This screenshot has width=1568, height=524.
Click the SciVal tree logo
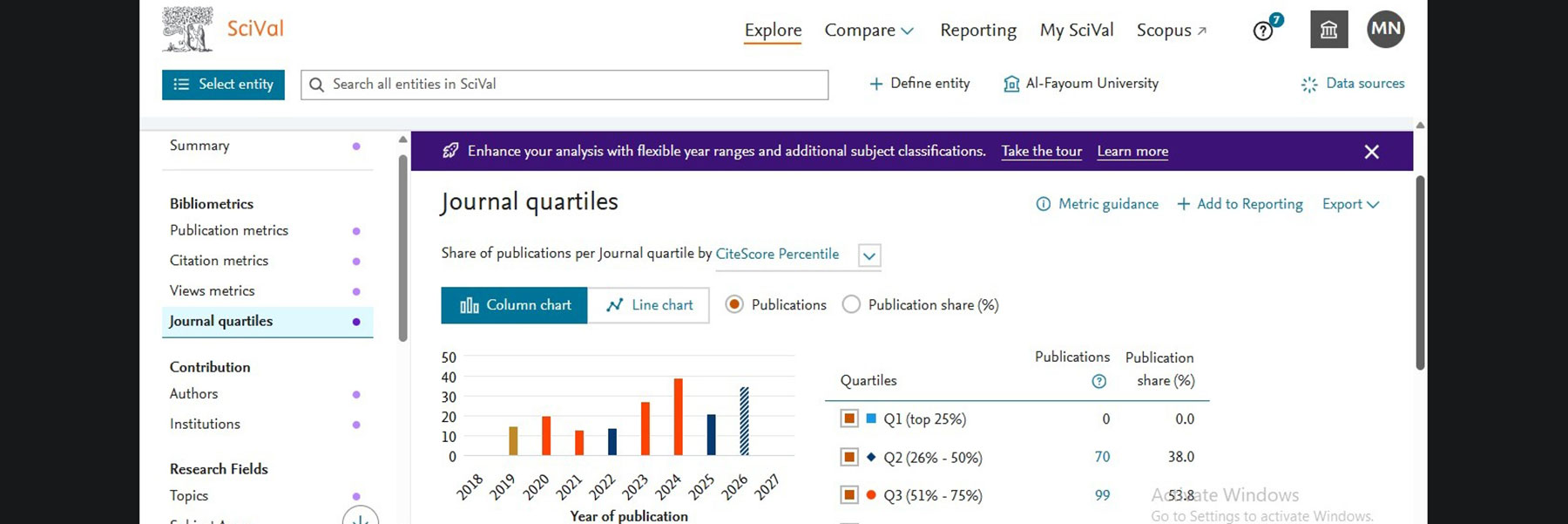(x=187, y=30)
